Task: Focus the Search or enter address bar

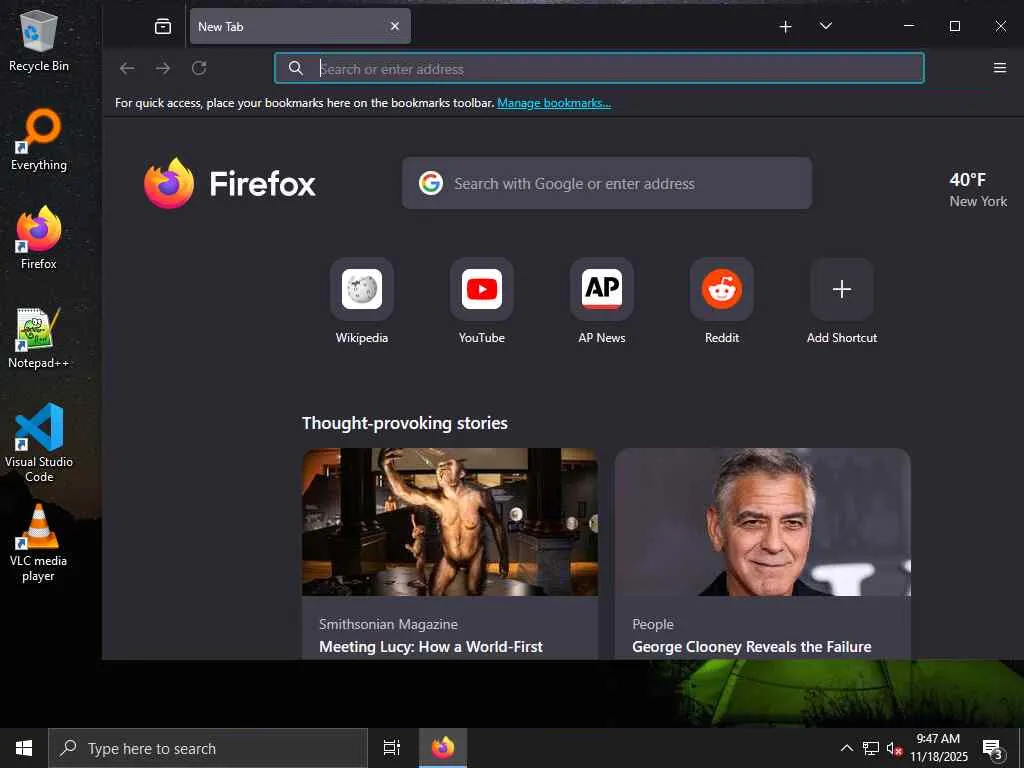Action: 599,68
